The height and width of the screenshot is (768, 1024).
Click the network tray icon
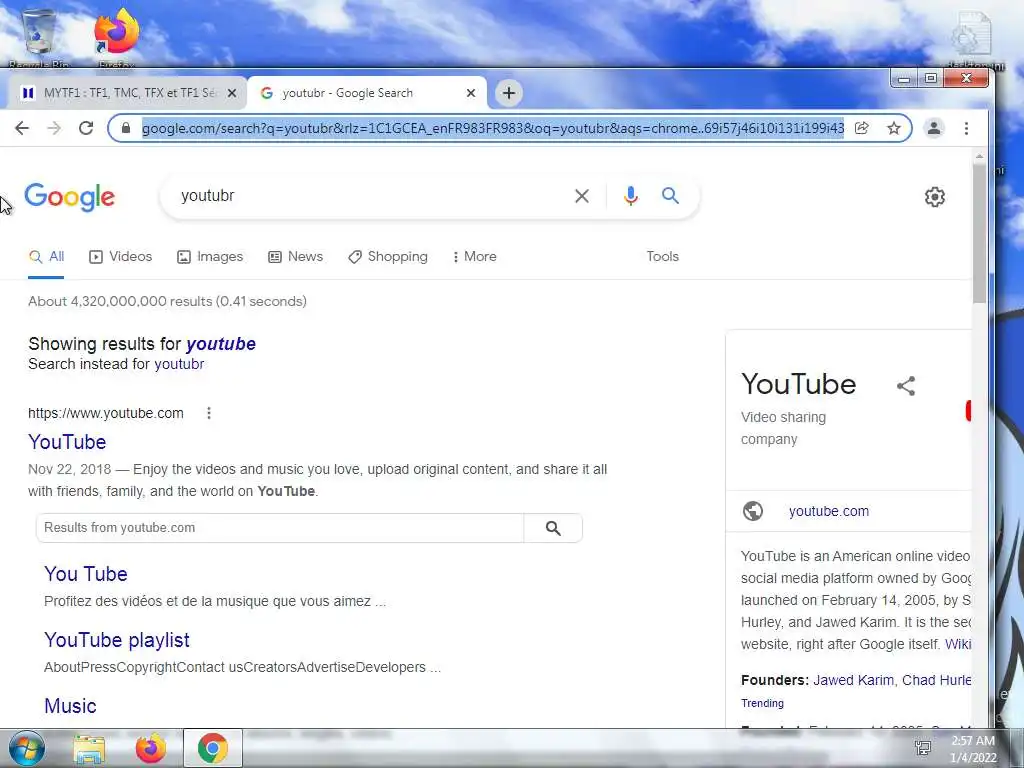click(x=923, y=748)
